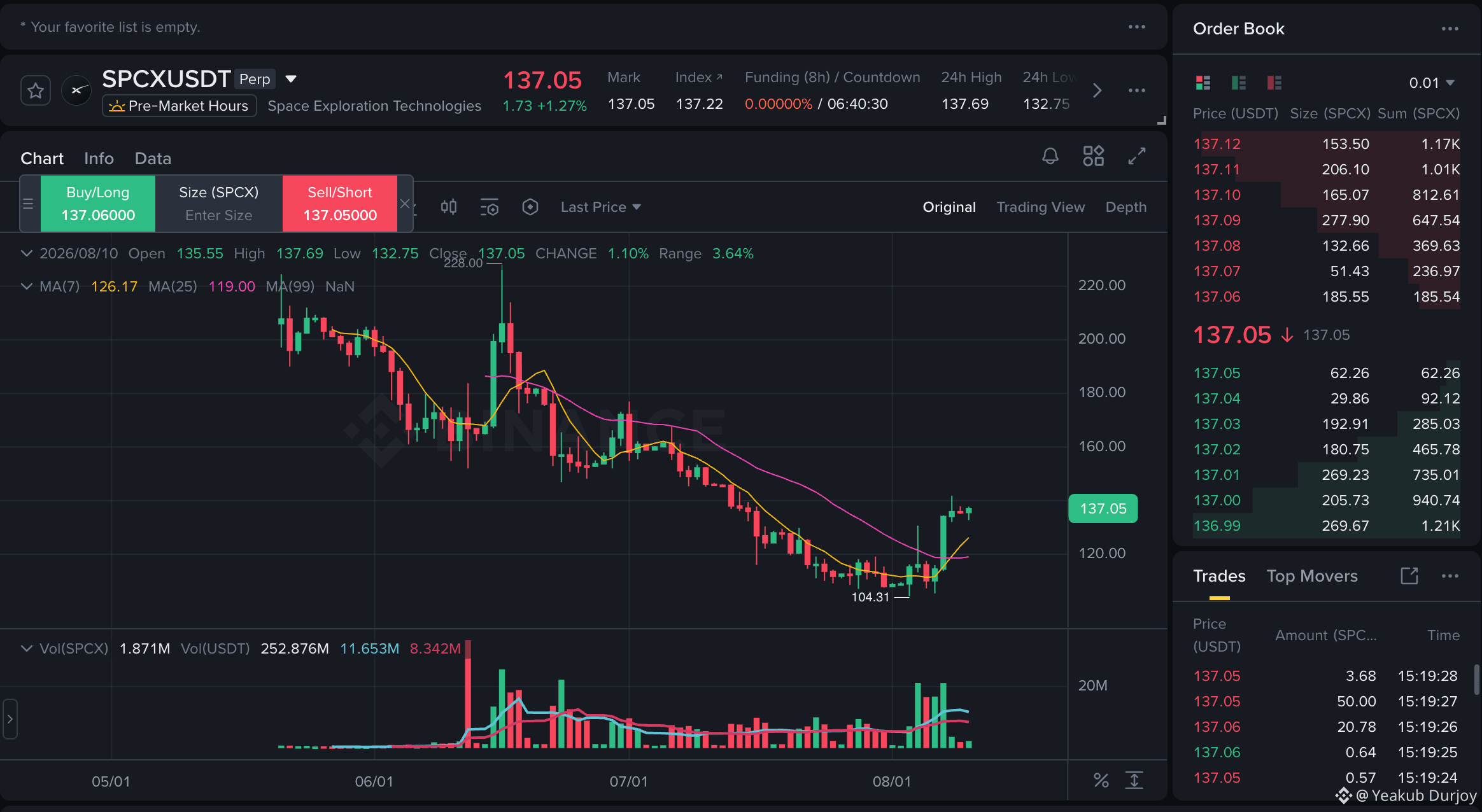This screenshot has height=812, width=1482.
Task: Select bid price 136.99 in order book
Action: 1217,526
